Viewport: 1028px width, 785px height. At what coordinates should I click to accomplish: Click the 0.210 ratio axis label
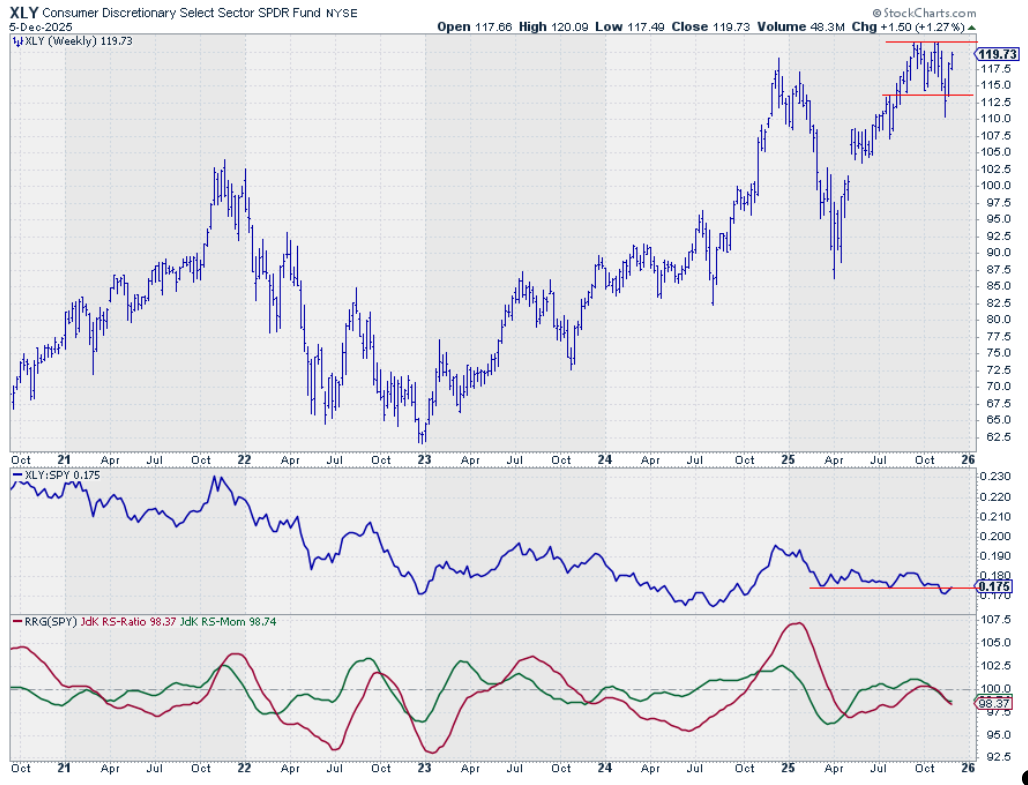point(995,517)
